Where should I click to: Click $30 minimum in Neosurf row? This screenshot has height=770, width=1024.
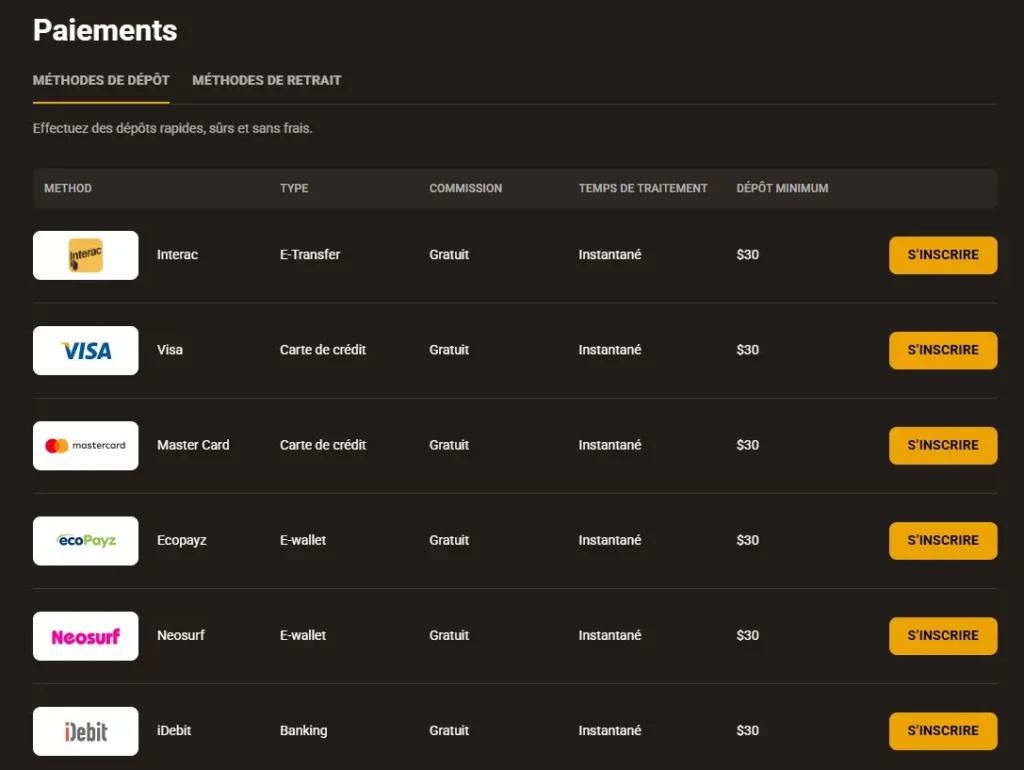tap(748, 635)
